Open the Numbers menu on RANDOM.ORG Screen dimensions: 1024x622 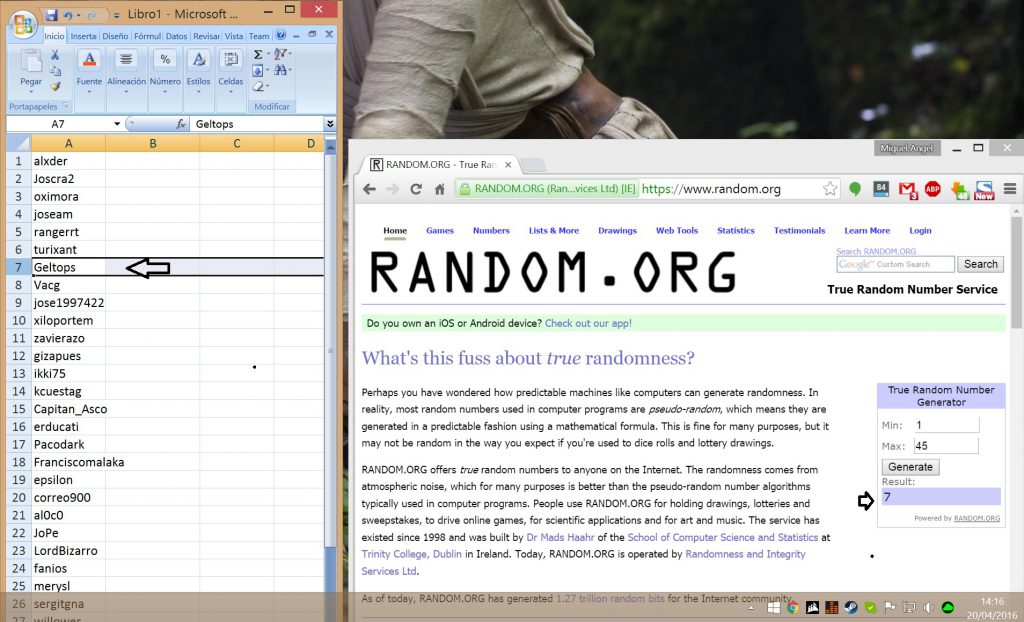(491, 231)
